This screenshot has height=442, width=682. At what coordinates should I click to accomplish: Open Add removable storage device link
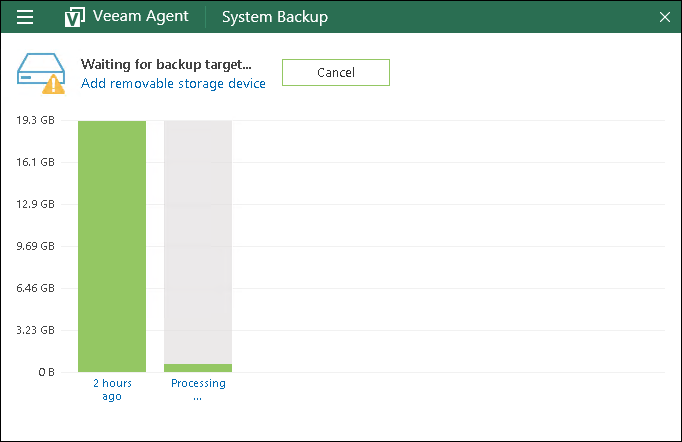tap(173, 84)
